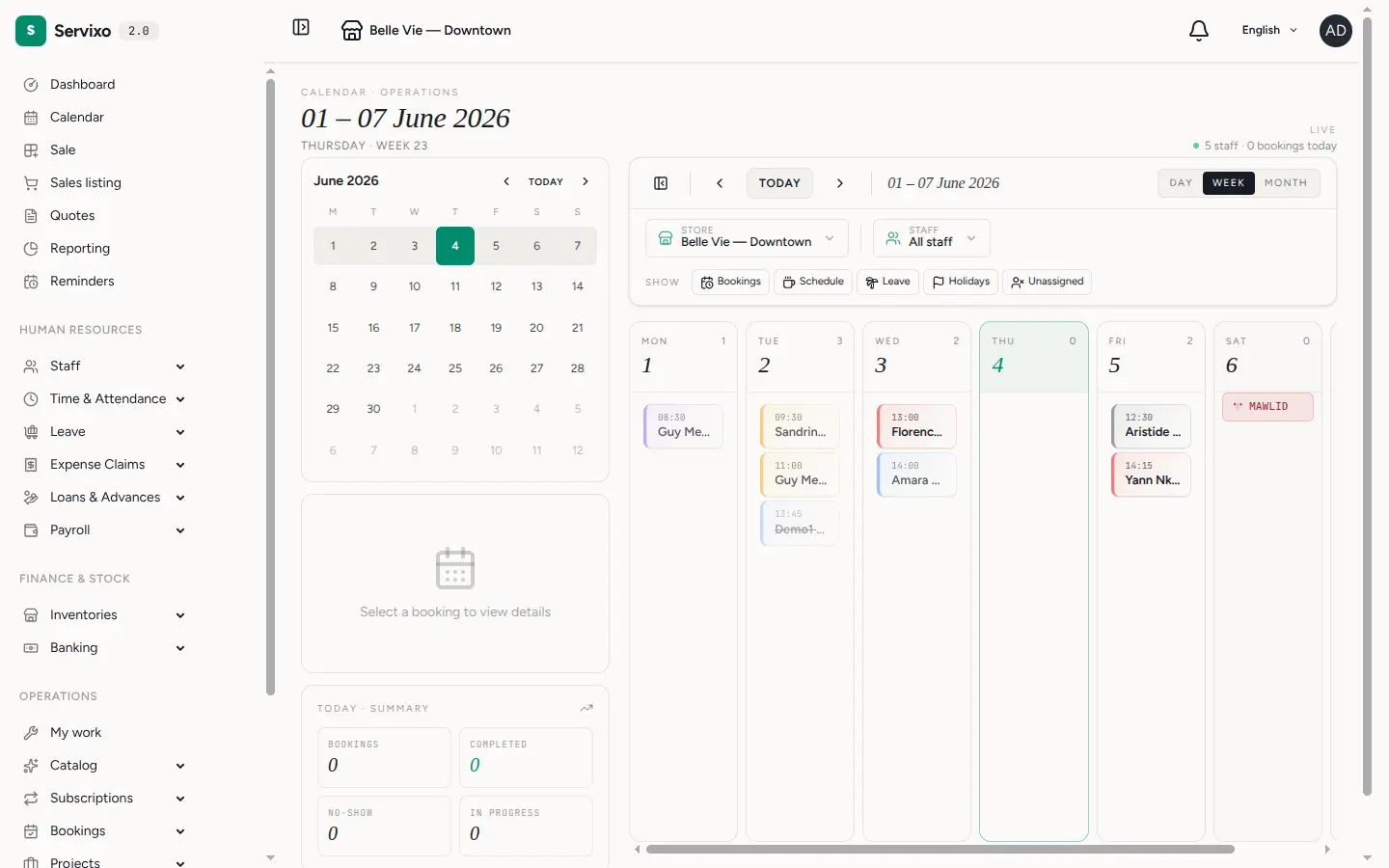The width and height of the screenshot is (1389, 868).
Task: Click the MAWLID holiday tag on Saturday
Action: point(1267,407)
